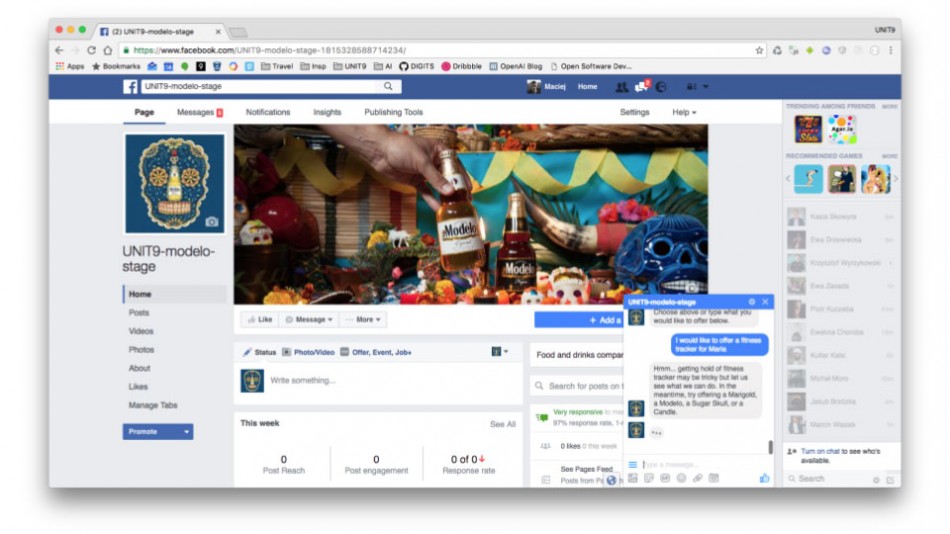Viewport: 950px width, 534px height.
Task: Open the emoji picker in chat
Action: point(682,478)
